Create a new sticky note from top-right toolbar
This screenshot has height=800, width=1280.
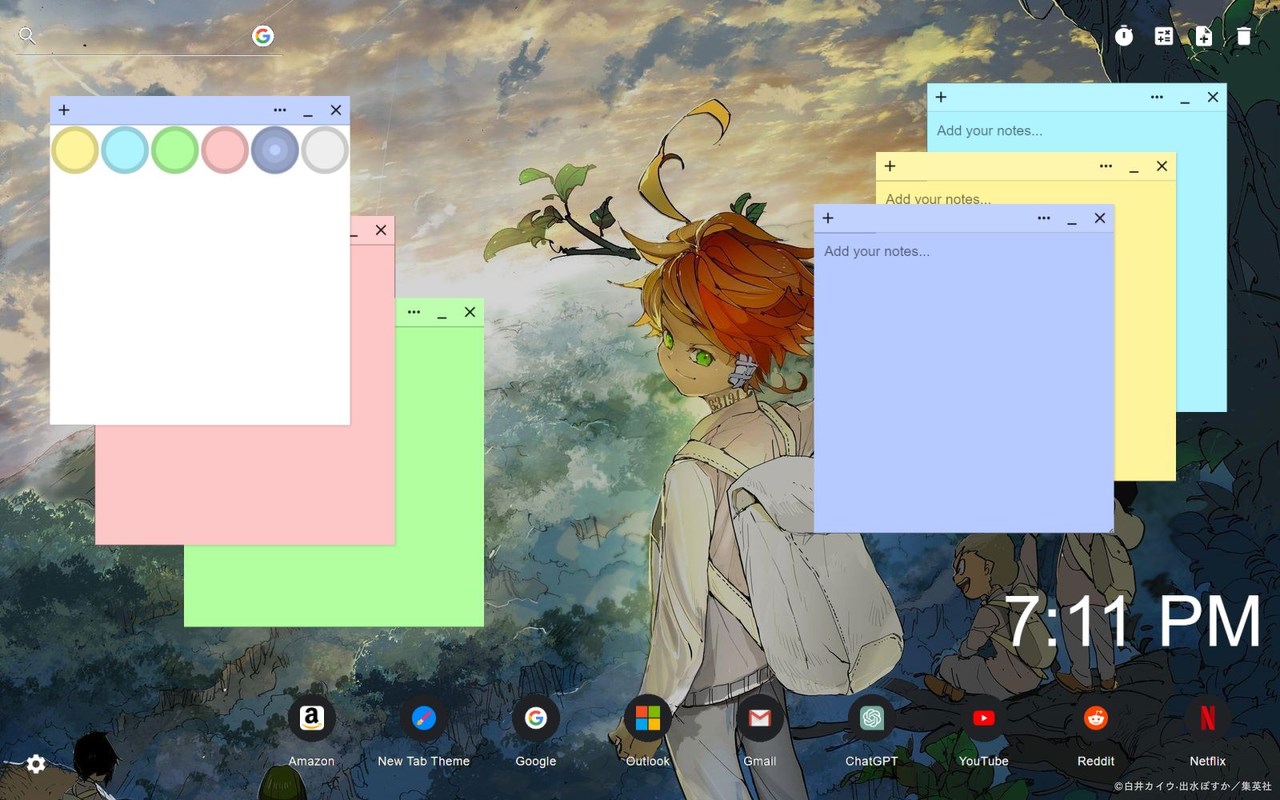click(1204, 36)
